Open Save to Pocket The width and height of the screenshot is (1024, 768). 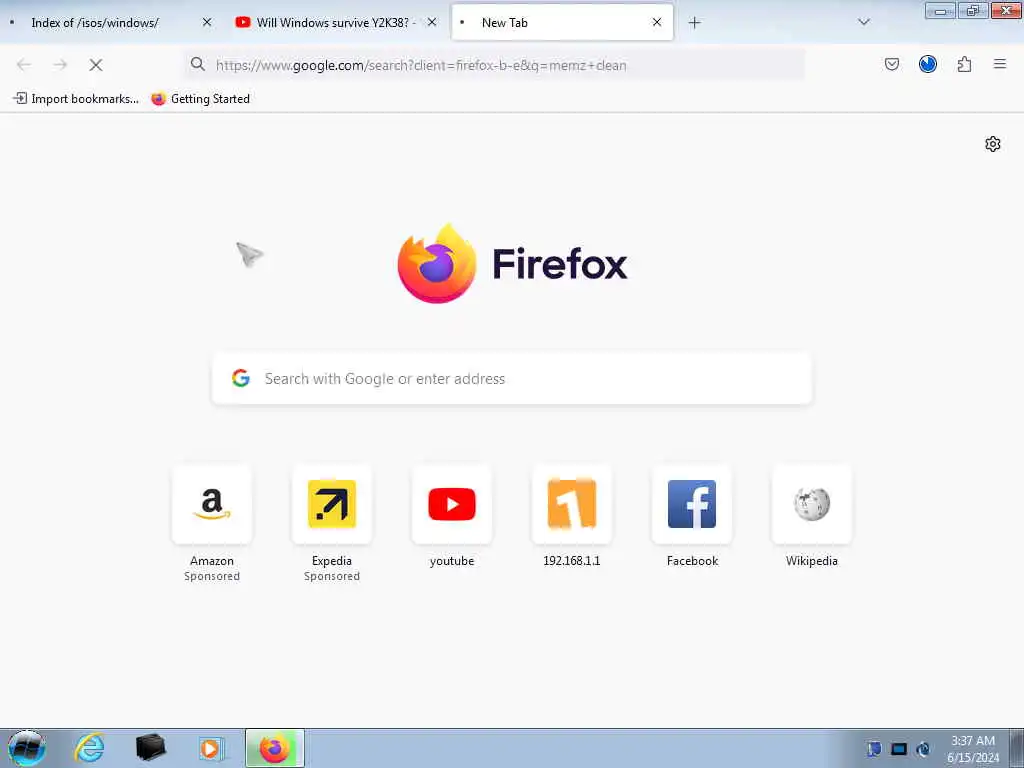pos(891,64)
